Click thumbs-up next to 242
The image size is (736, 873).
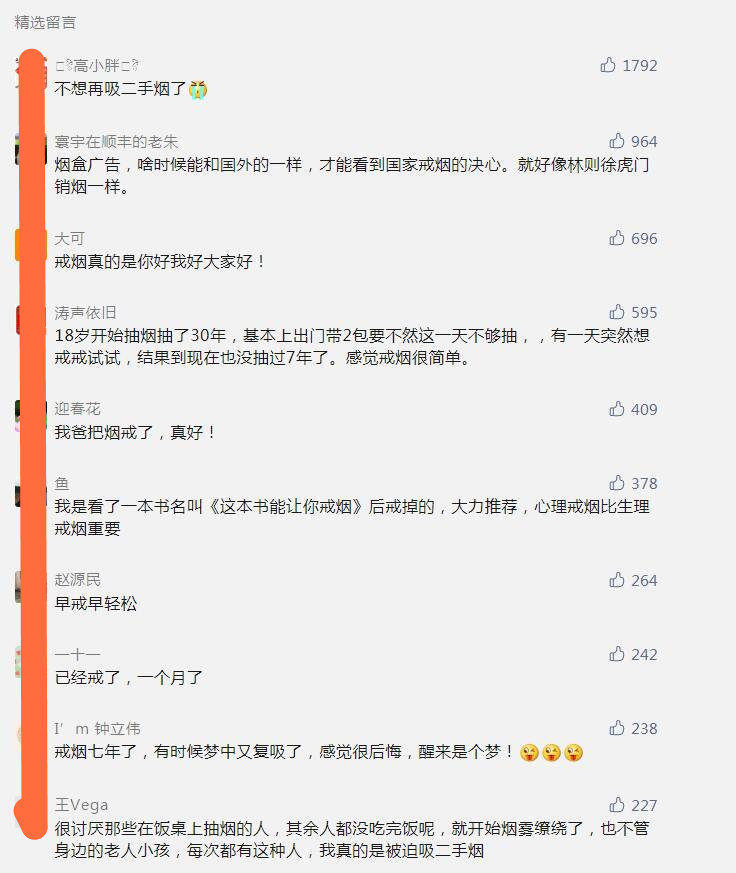click(616, 654)
